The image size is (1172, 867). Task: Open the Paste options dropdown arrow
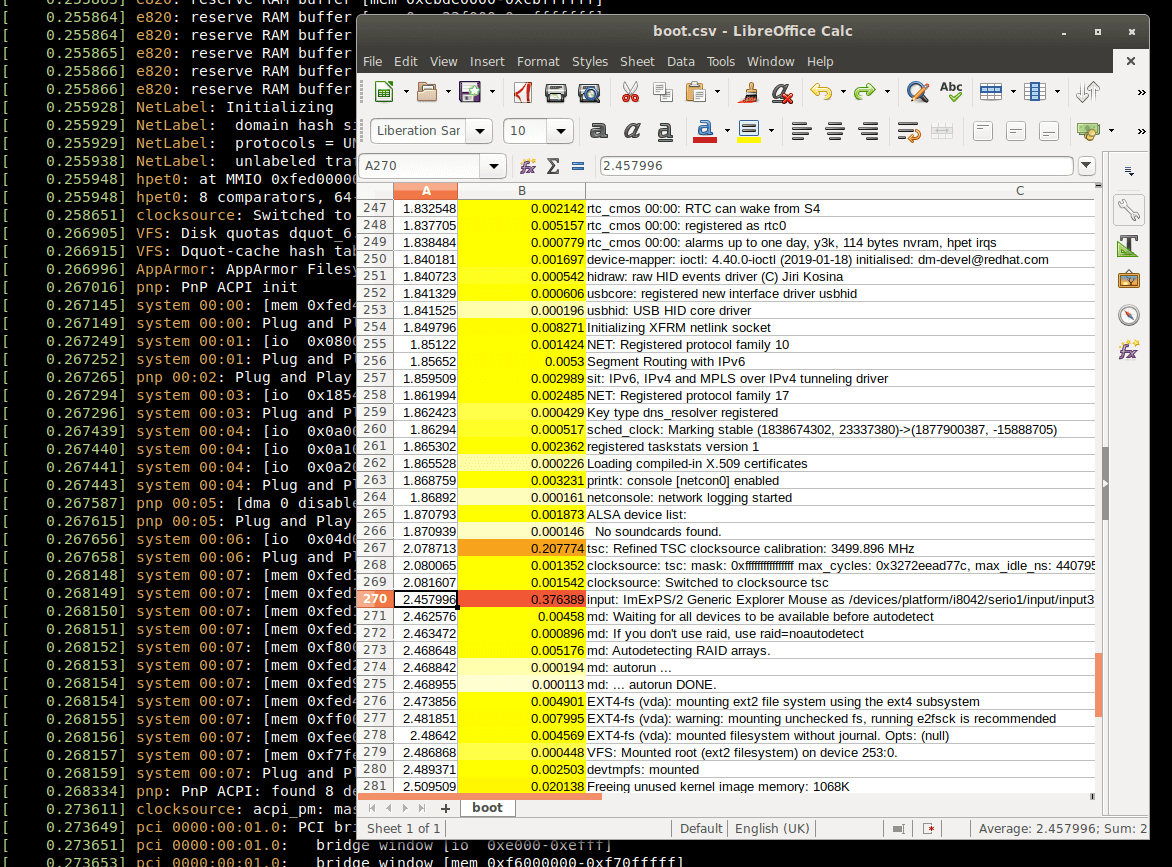(x=718, y=92)
